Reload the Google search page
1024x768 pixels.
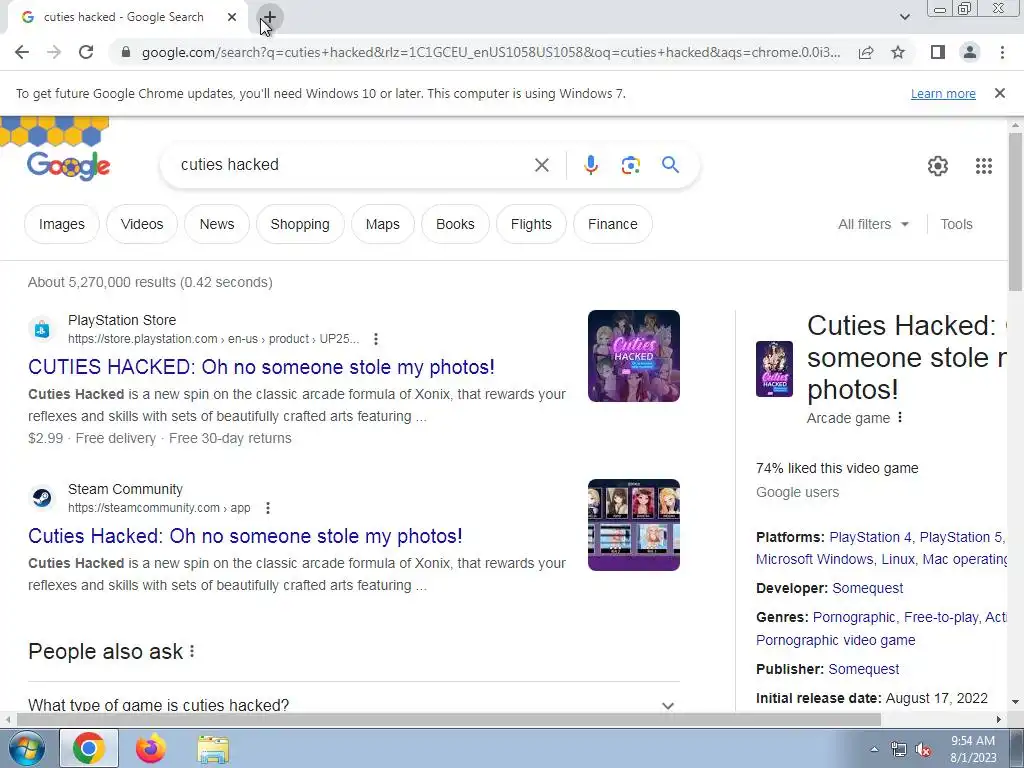[x=86, y=52]
